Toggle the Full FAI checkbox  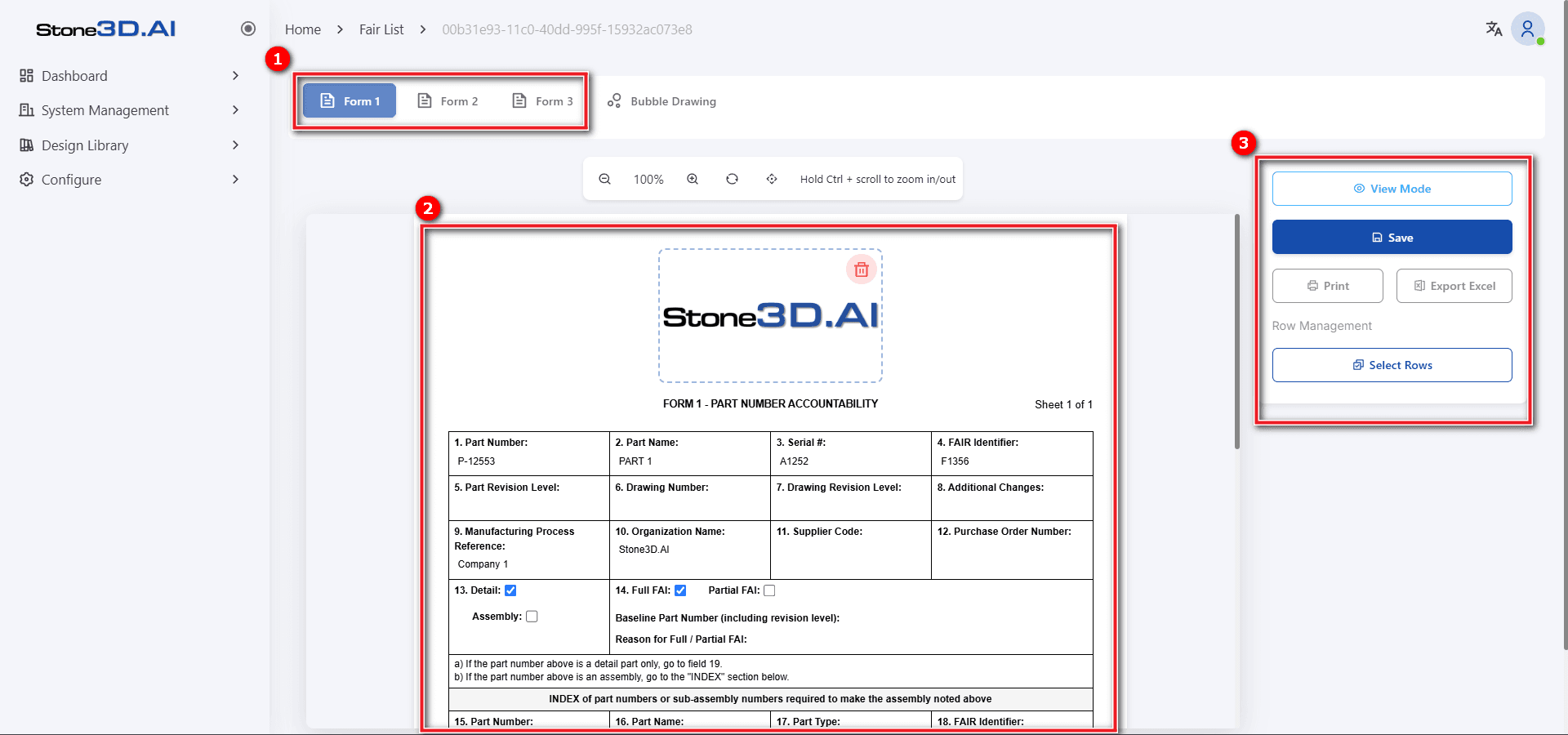pyautogui.click(x=680, y=590)
